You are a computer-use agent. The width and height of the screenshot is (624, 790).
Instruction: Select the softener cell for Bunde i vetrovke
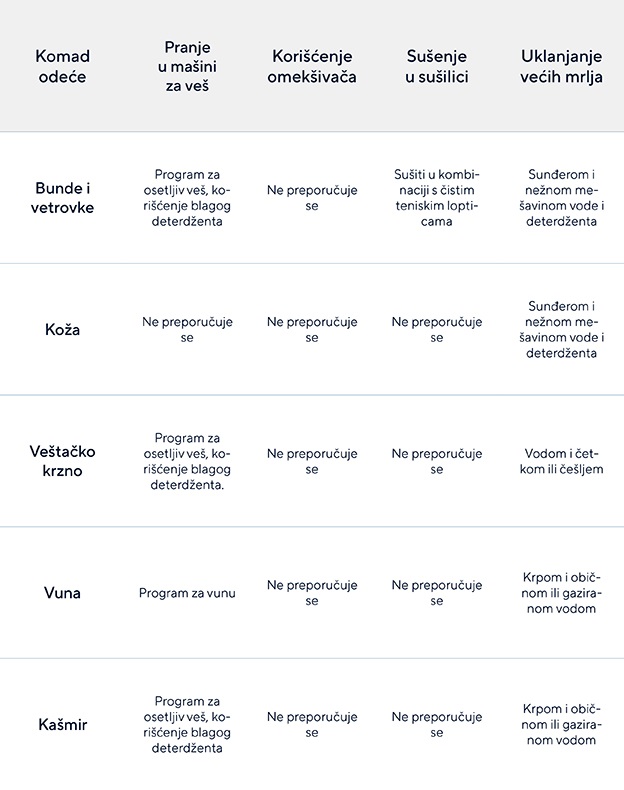point(312,198)
